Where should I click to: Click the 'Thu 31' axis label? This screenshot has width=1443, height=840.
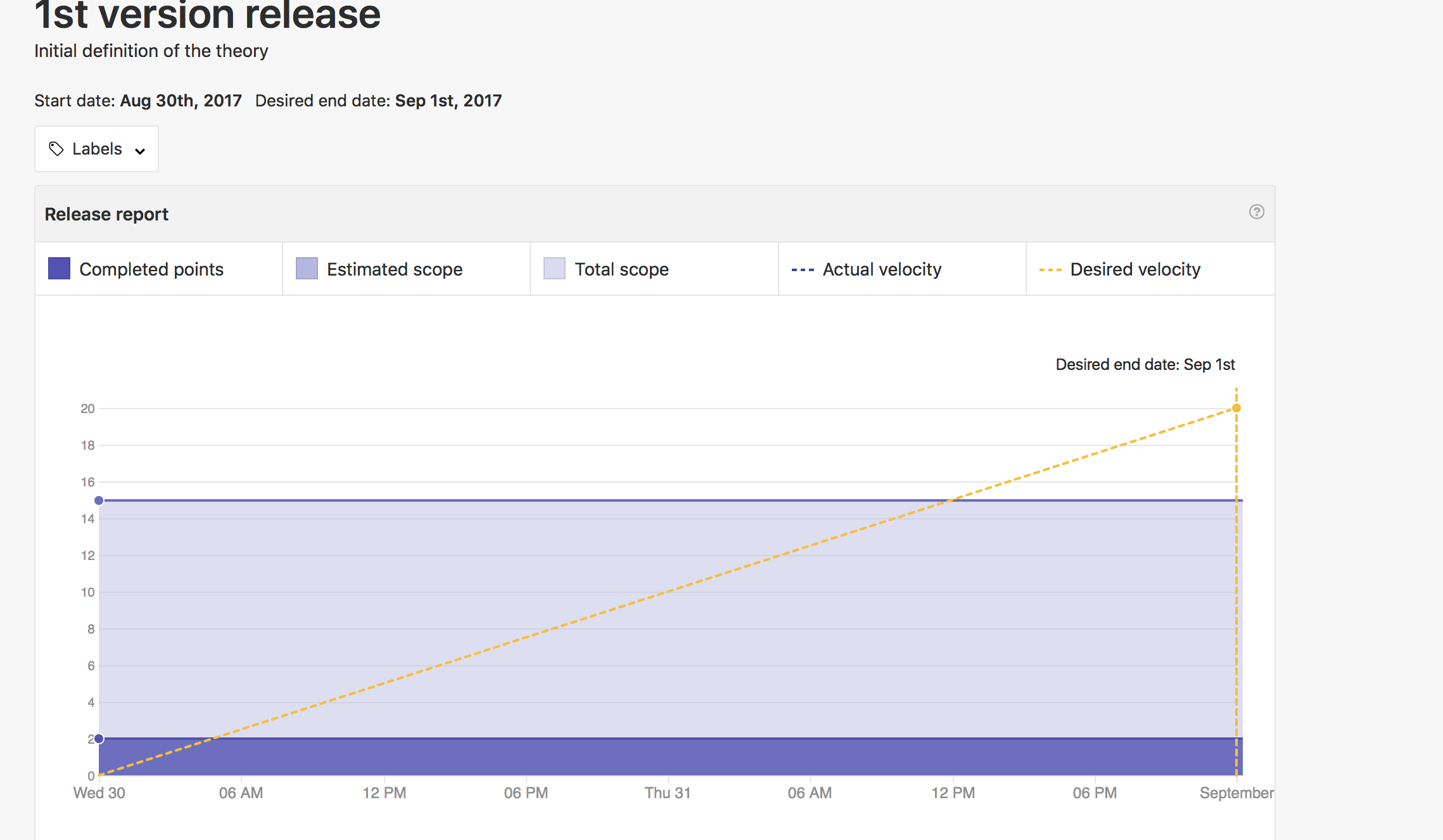coord(668,793)
